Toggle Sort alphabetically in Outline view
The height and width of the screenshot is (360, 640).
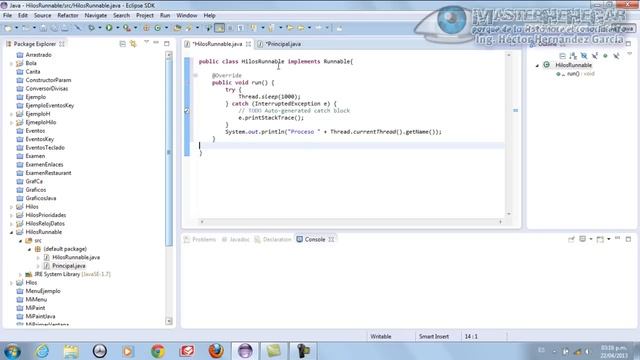[573, 56]
